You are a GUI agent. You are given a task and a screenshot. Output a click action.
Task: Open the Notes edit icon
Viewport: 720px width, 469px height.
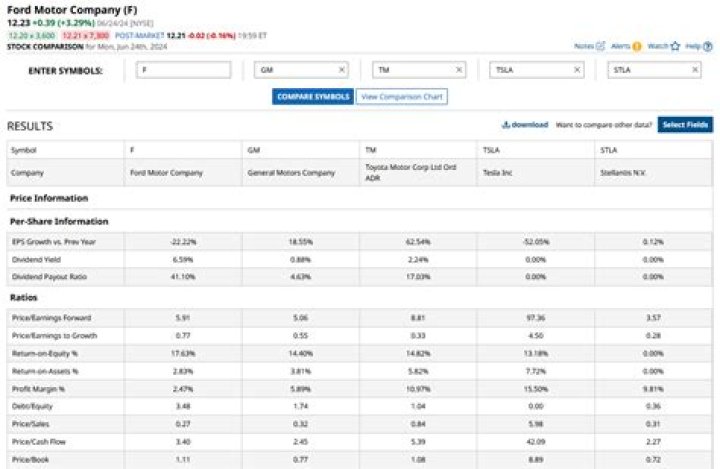(600, 46)
